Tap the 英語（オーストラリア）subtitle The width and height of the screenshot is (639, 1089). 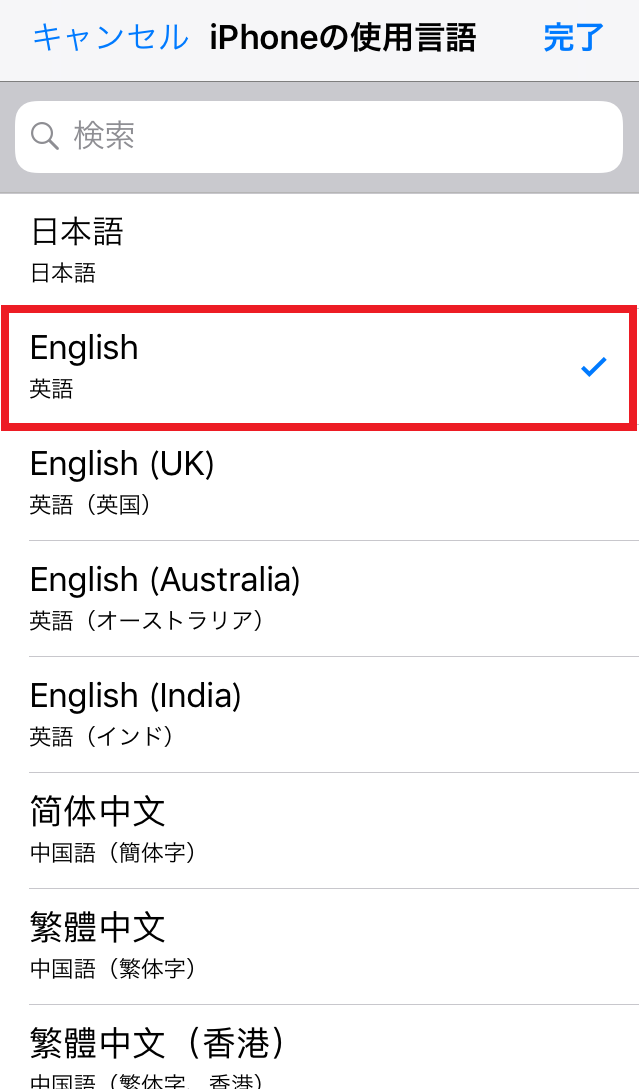coord(147,620)
